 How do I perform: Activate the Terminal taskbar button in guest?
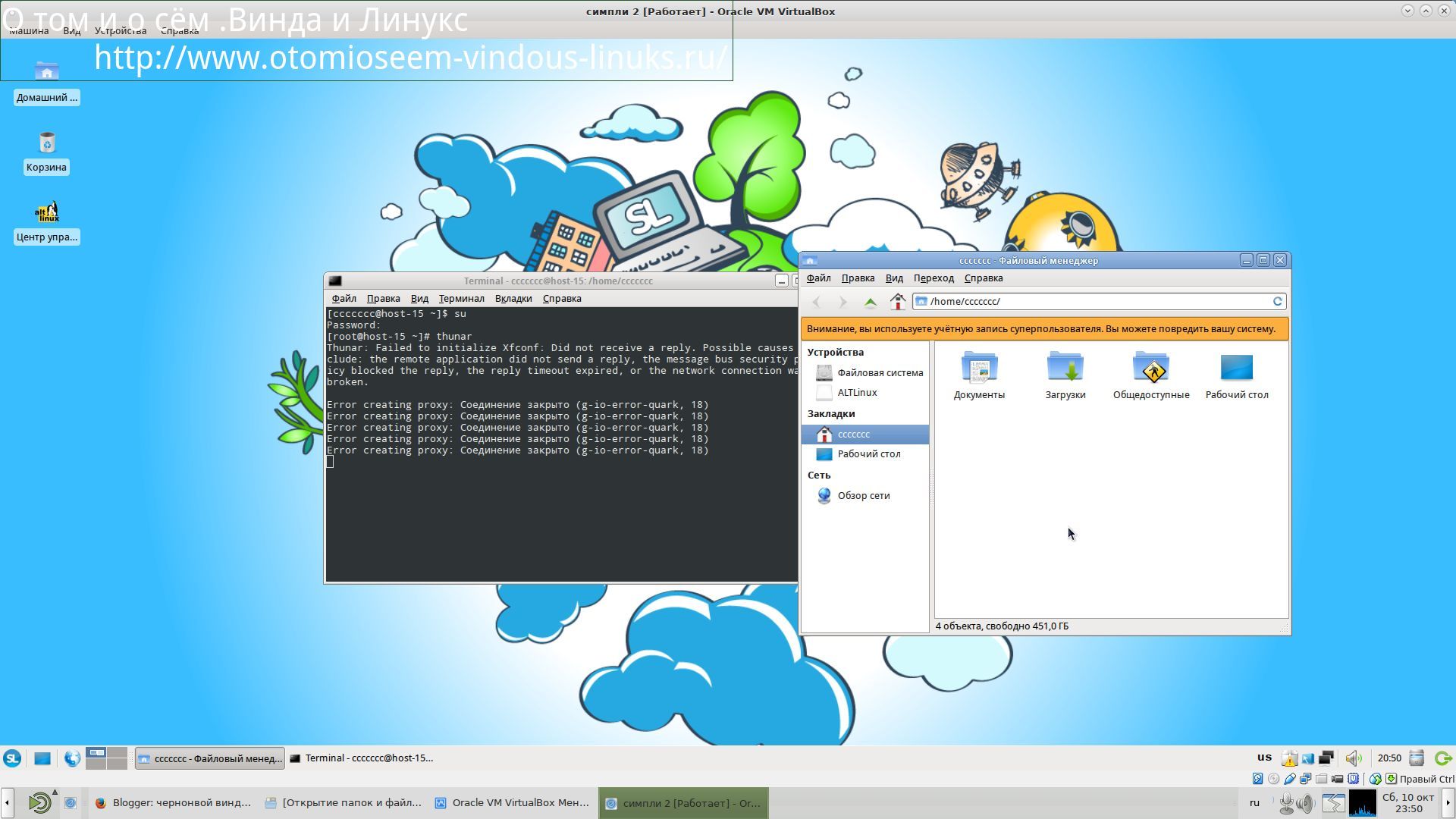point(362,758)
